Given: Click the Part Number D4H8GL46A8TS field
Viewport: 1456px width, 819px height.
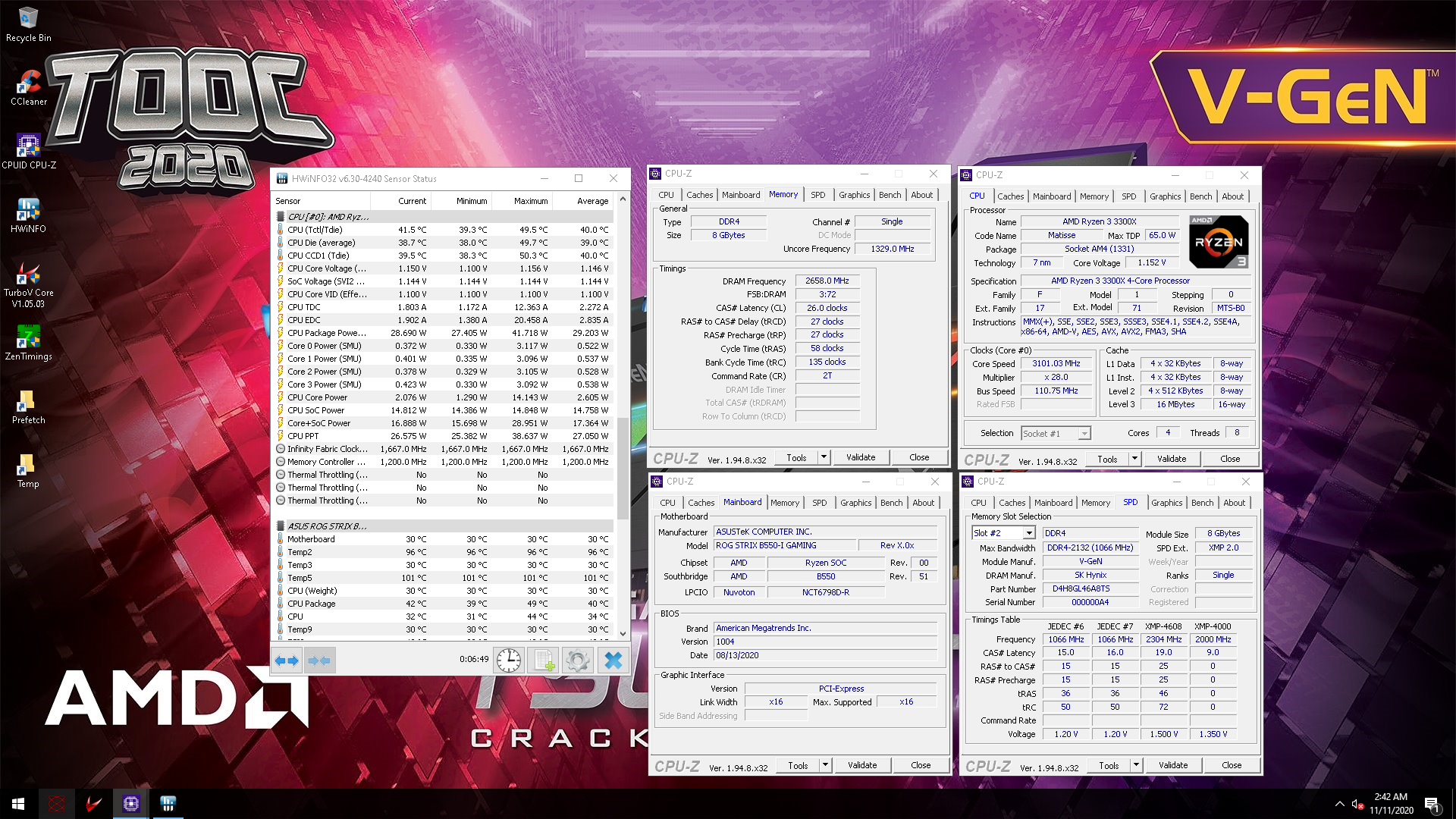Looking at the screenshot, I should 1090,589.
